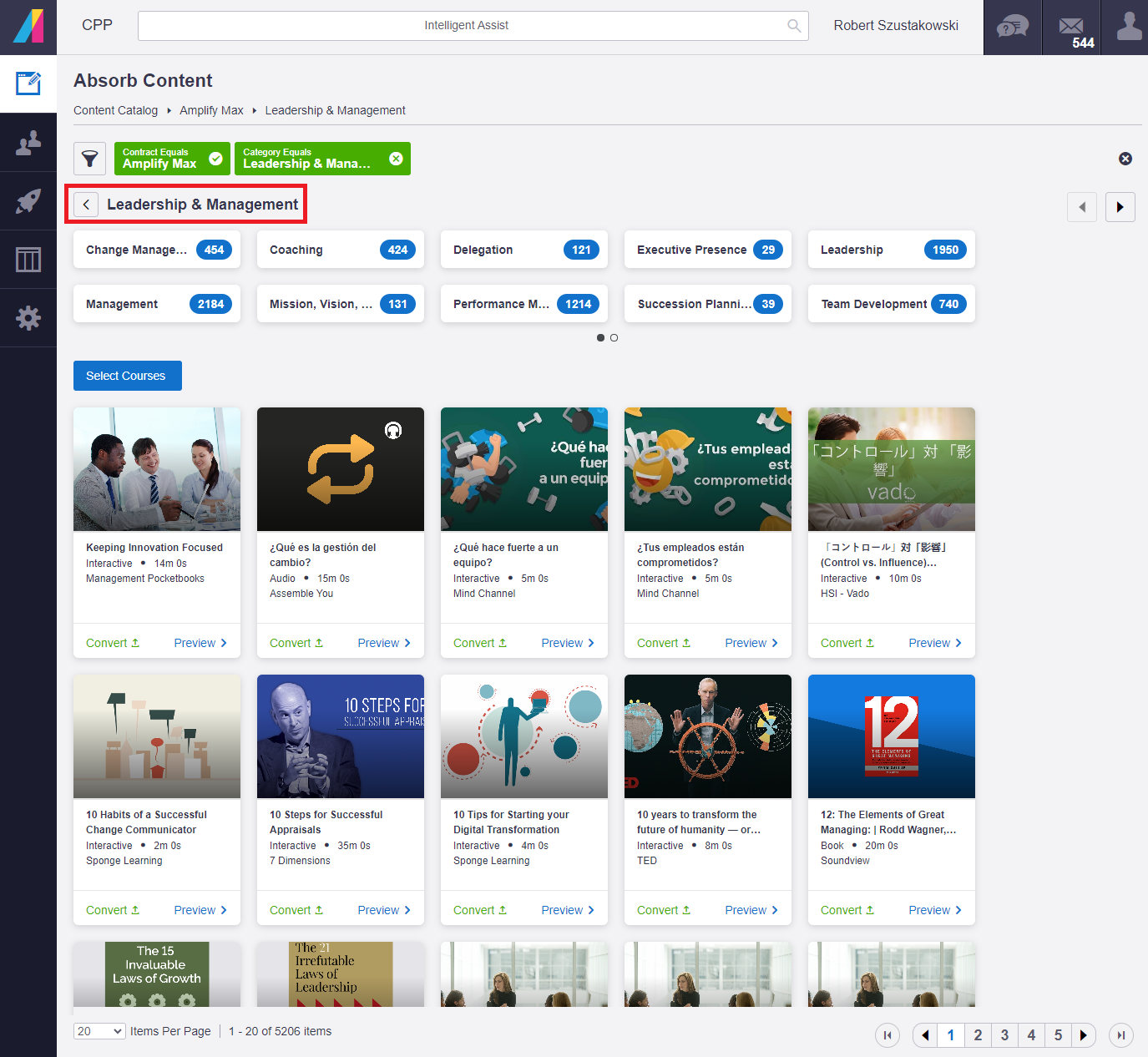Screen dimensions: 1148x1057
Task: Convert the 10 years to transform TED course
Action: [x=664, y=910]
